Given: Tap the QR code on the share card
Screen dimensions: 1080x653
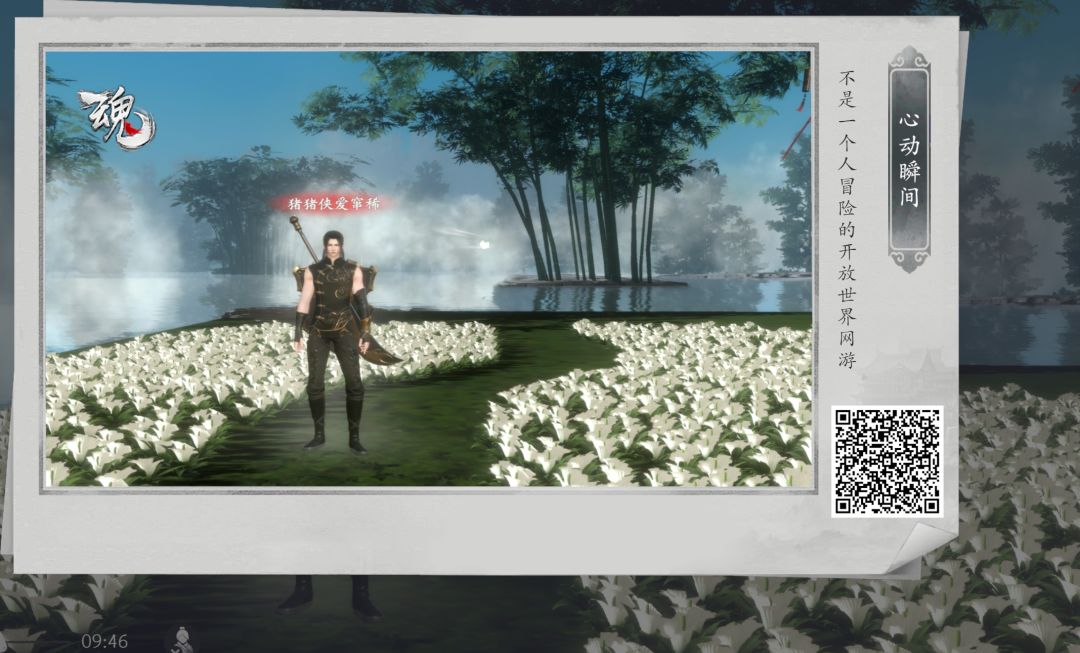Looking at the screenshot, I should tap(887, 461).
